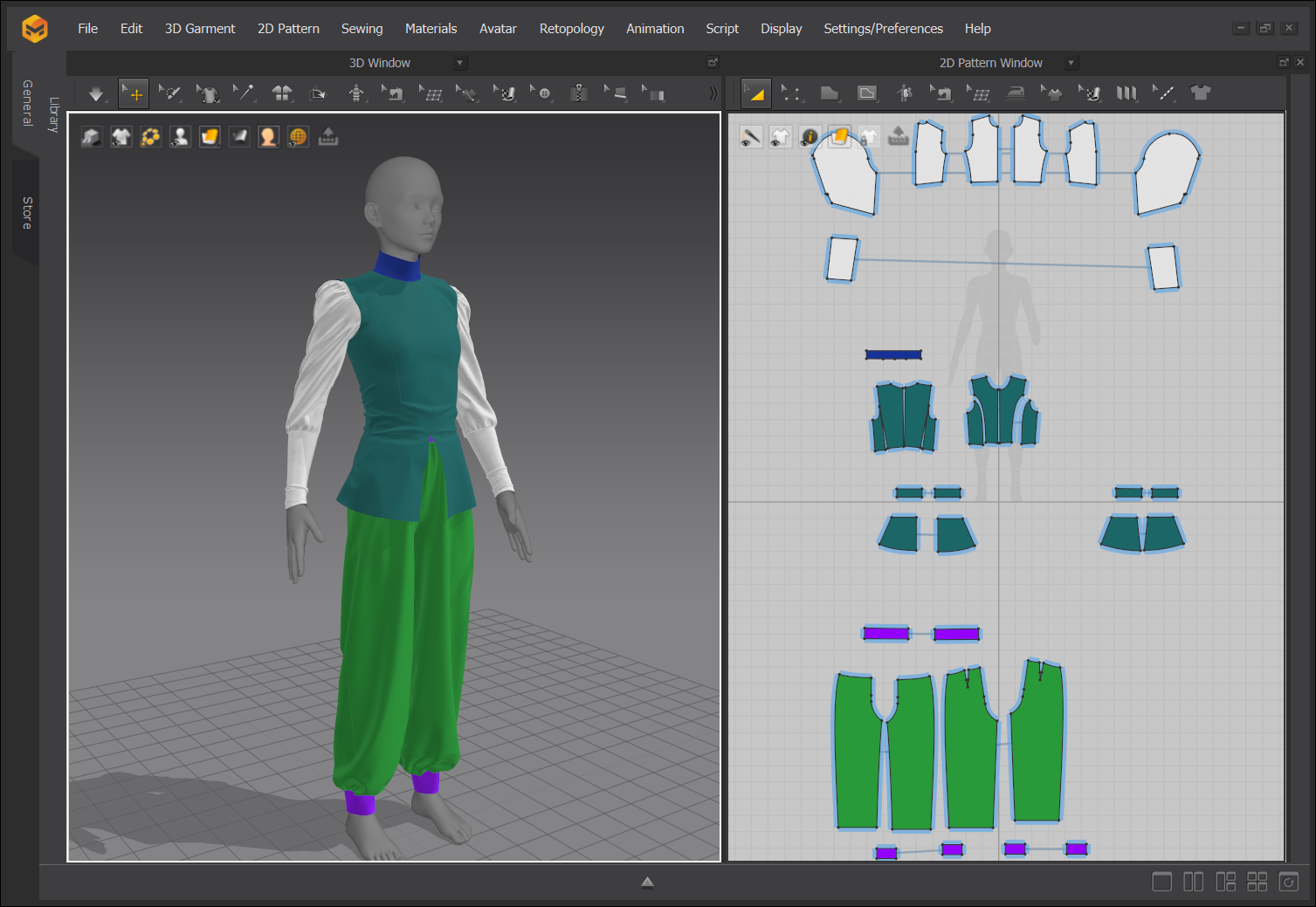
Task: Click the Marvelous Designer logo icon
Action: [35, 29]
